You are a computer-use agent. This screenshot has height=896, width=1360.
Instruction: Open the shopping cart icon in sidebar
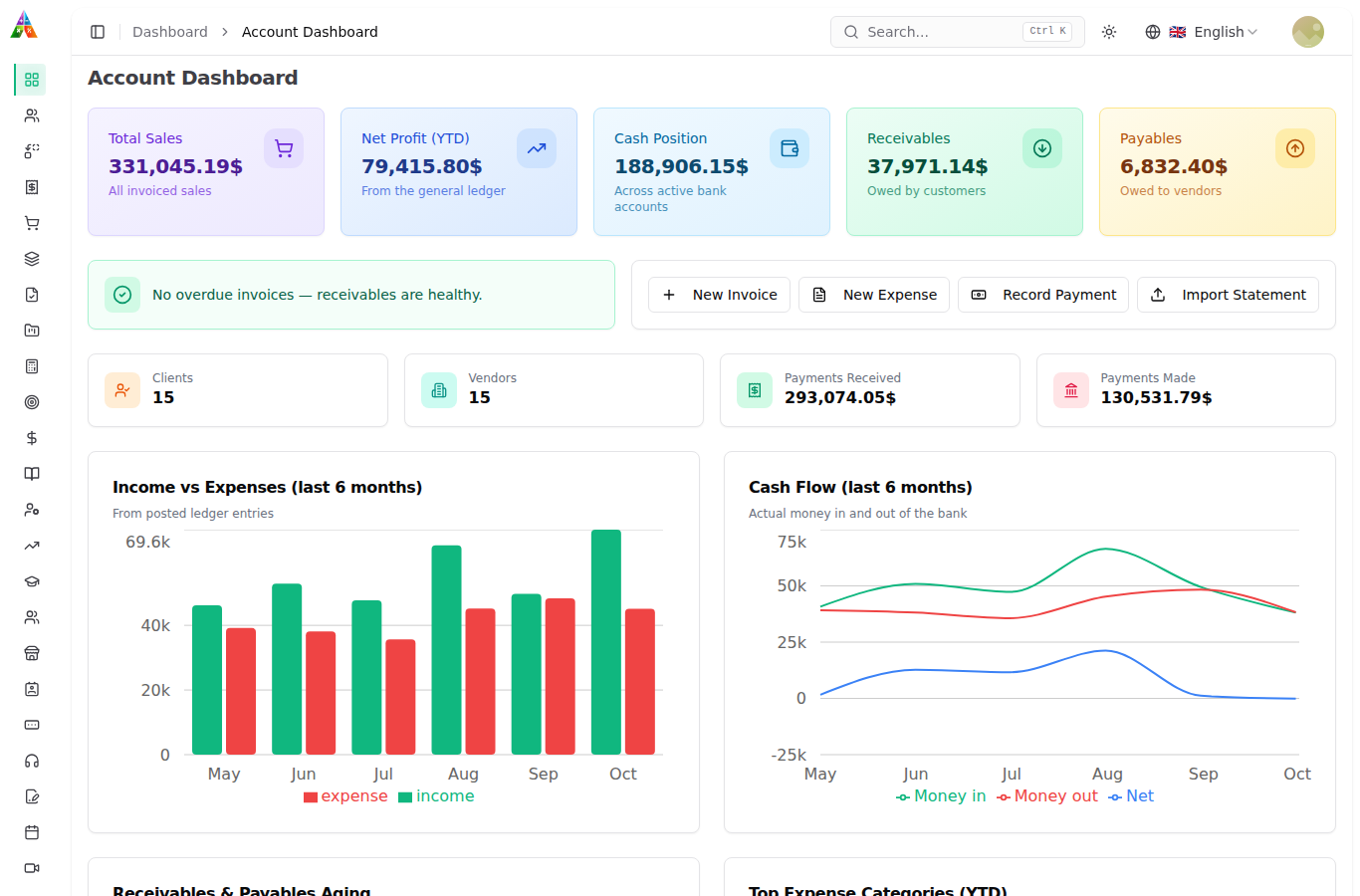pos(32,223)
